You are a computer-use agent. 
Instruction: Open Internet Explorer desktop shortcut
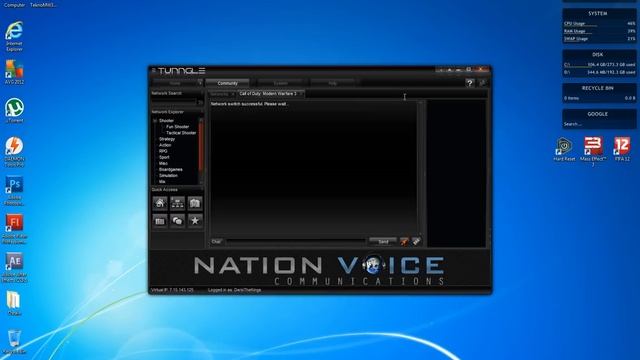pos(14,36)
